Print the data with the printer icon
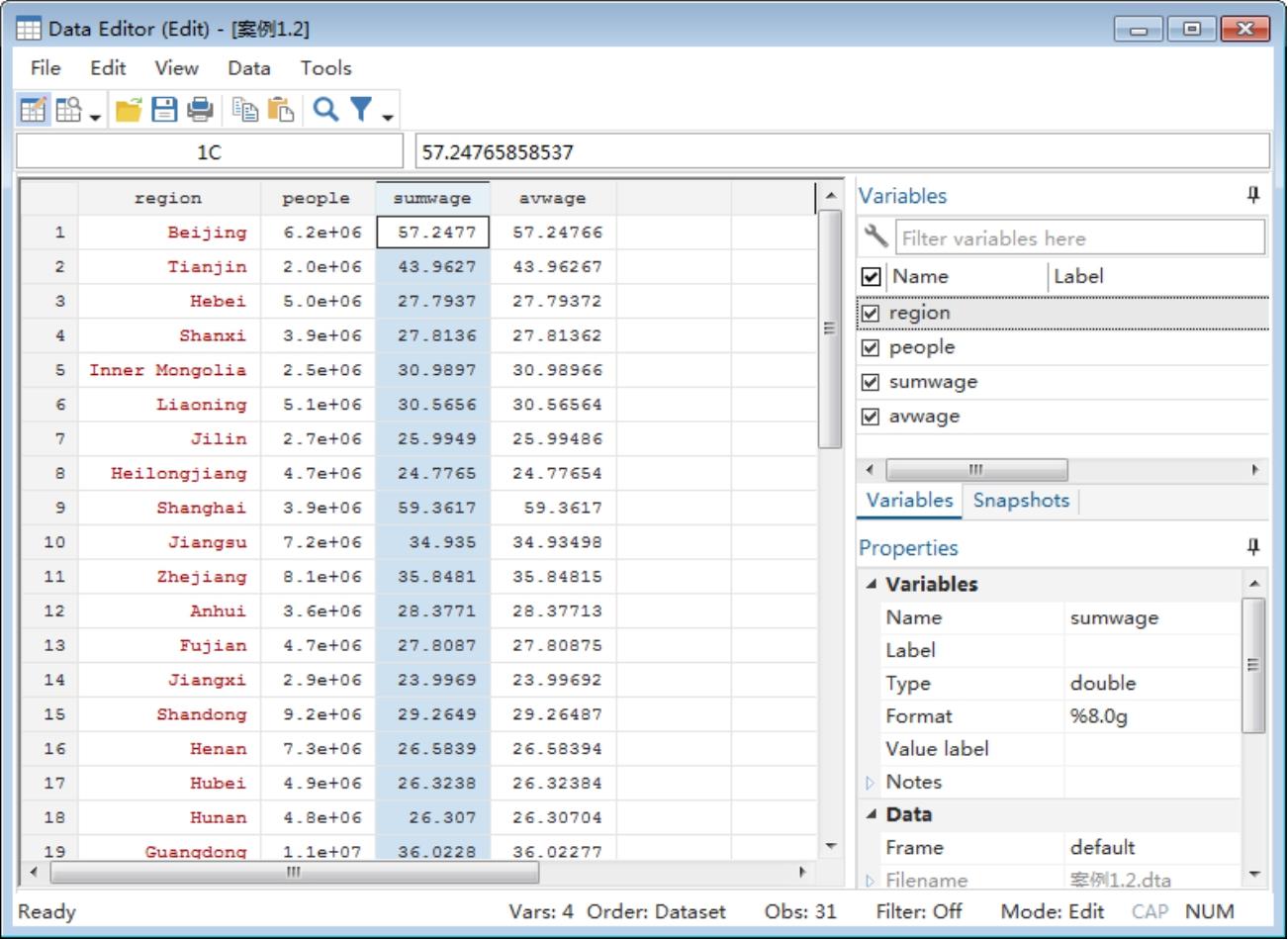 (200, 110)
